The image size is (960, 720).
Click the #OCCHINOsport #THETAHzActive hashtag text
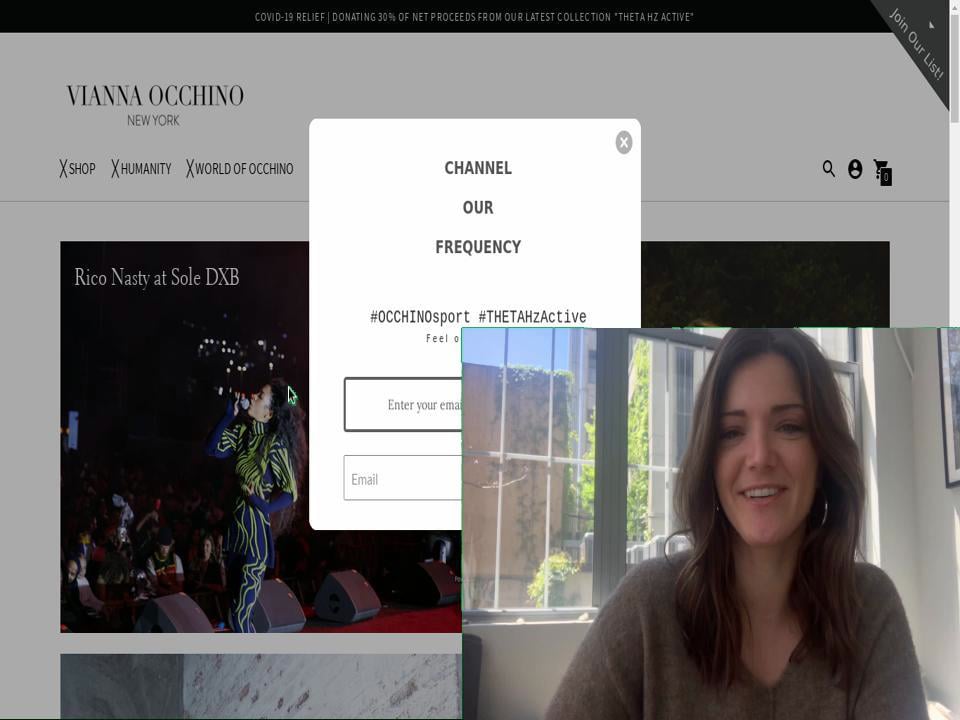(x=478, y=317)
